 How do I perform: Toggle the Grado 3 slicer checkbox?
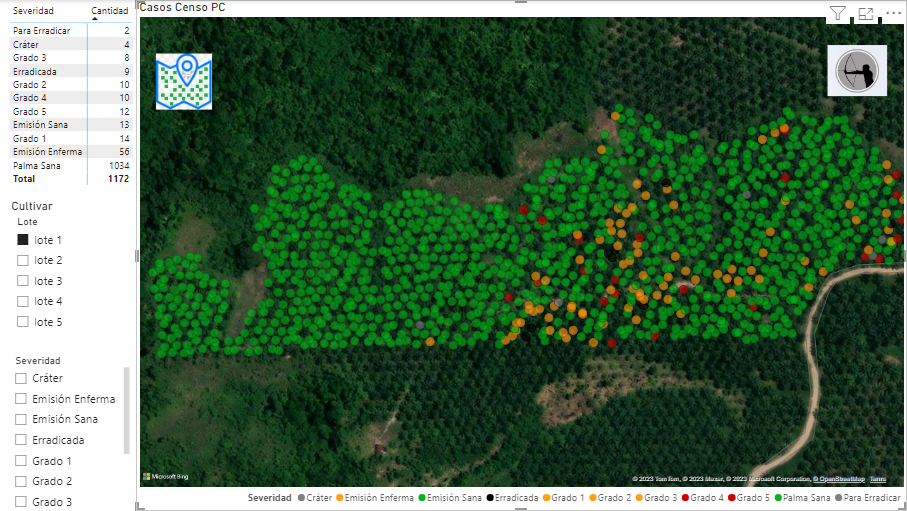(x=21, y=502)
